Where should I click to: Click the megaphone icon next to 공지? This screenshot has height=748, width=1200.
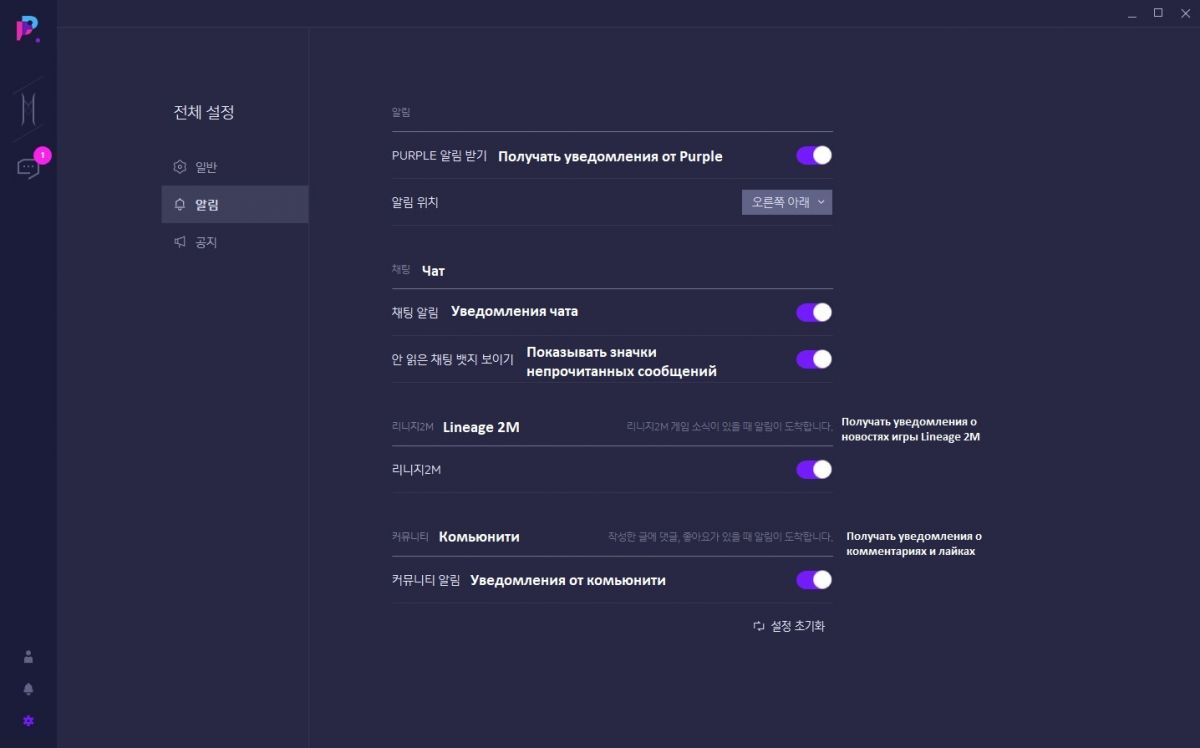tap(180, 242)
